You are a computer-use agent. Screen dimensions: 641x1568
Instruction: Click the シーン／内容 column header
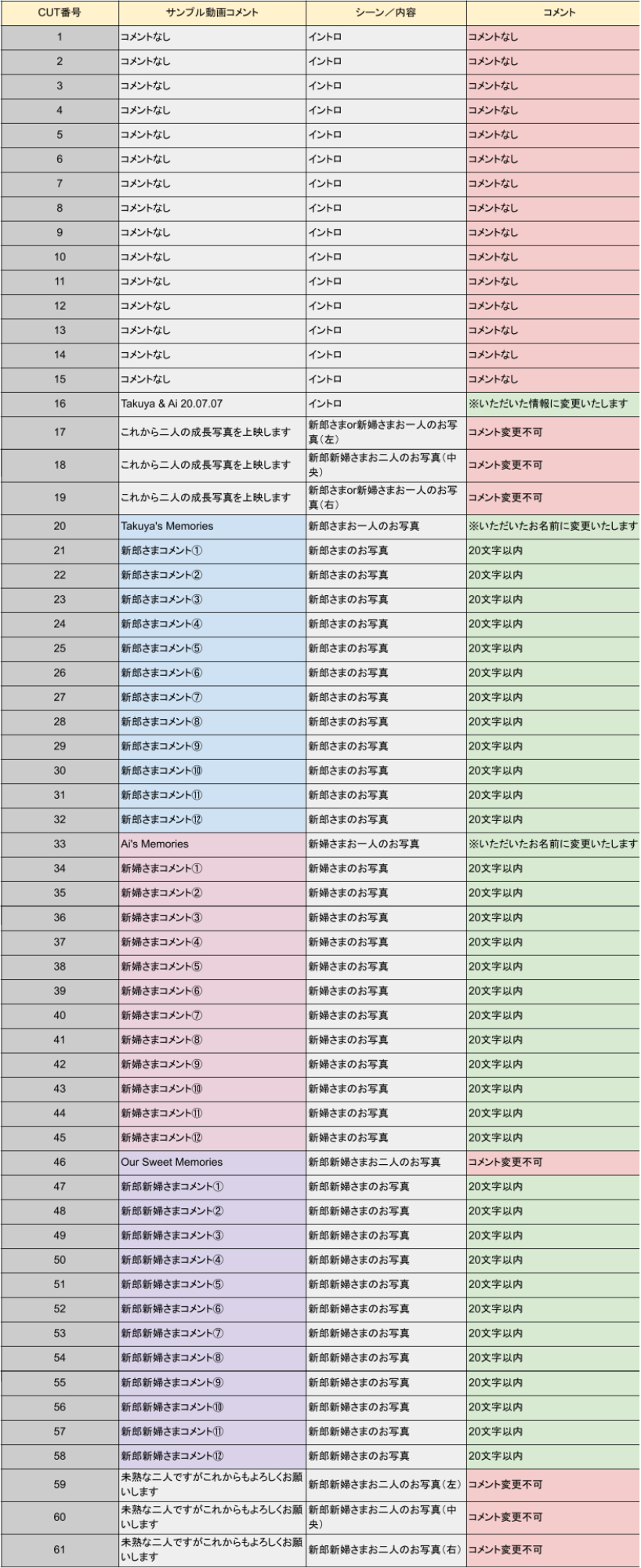pos(386,13)
